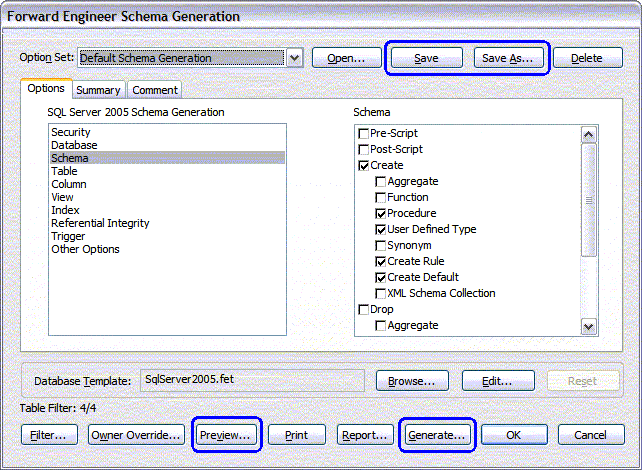
Task: Open the Comment tab
Action: tap(155, 90)
